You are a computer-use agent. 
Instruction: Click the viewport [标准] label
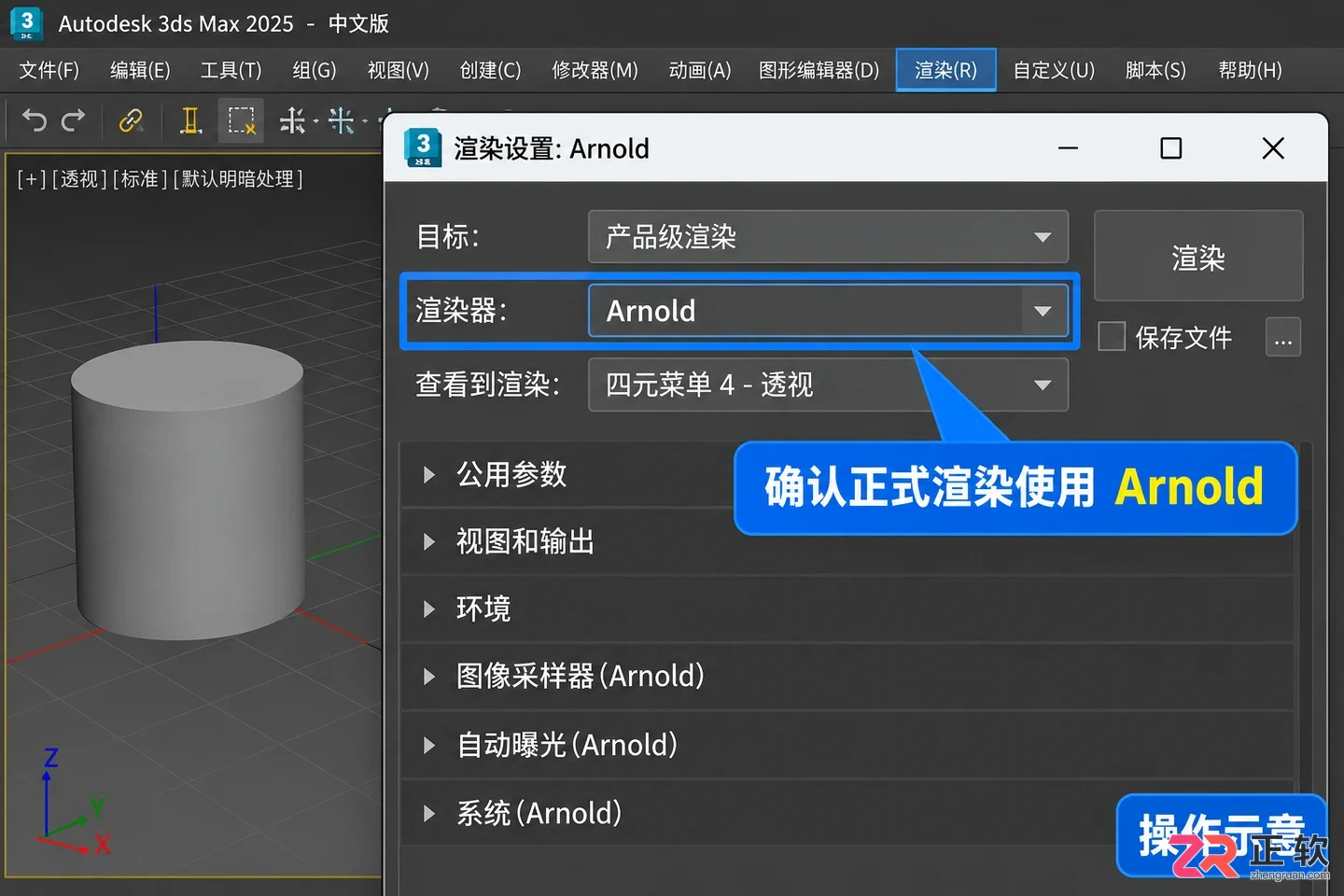140,179
